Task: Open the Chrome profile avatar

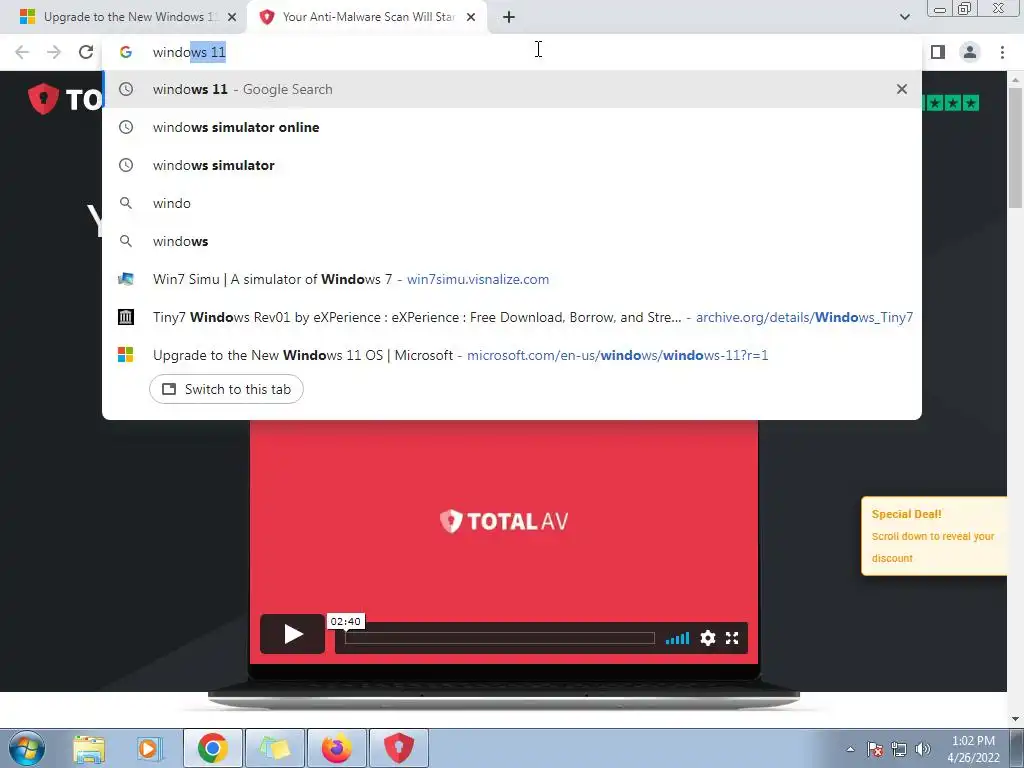Action: 970,52
